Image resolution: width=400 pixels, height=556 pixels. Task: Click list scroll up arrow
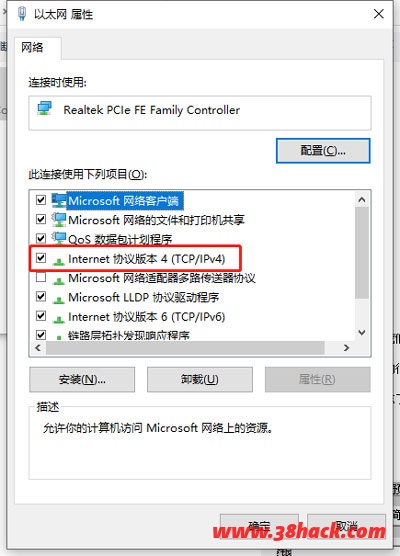point(362,199)
